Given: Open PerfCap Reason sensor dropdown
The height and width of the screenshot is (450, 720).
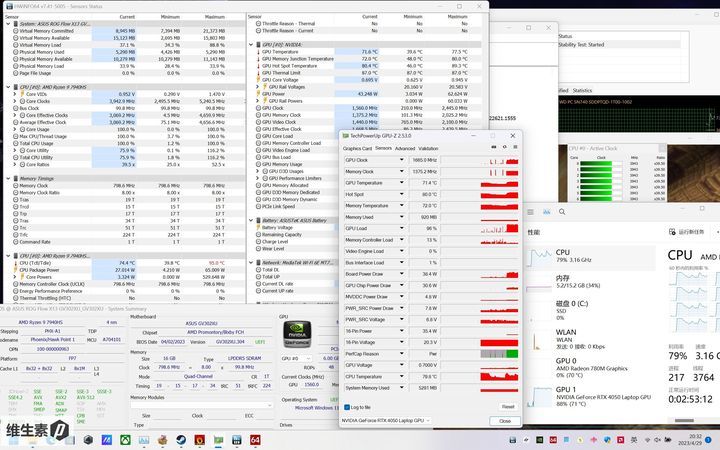Looking at the screenshot, I should coord(401,354).
